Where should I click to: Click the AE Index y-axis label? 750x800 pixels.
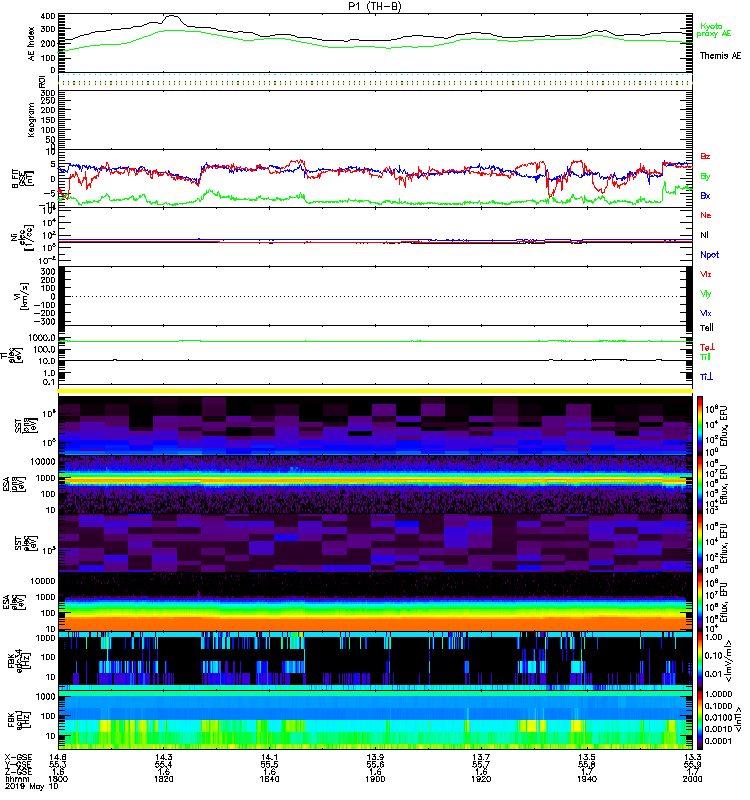pyautogui.click(x=32, y=44)
